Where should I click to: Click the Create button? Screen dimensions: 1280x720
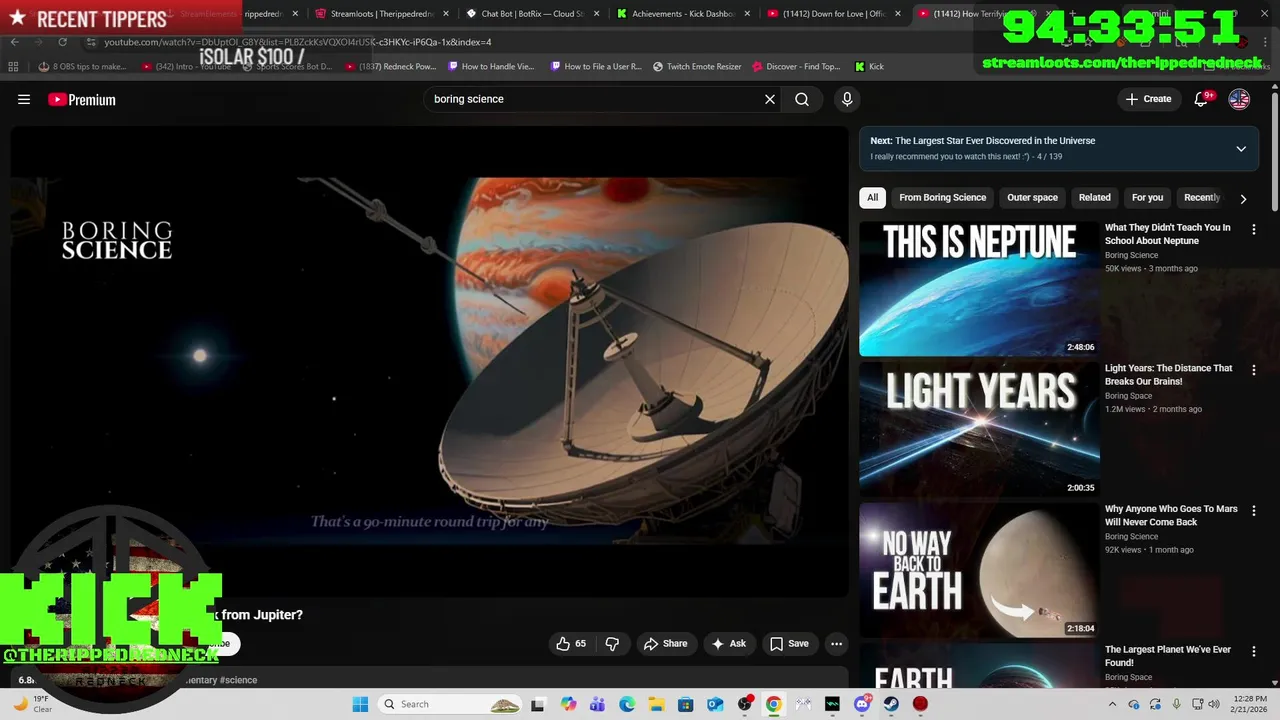(1148, 99)
